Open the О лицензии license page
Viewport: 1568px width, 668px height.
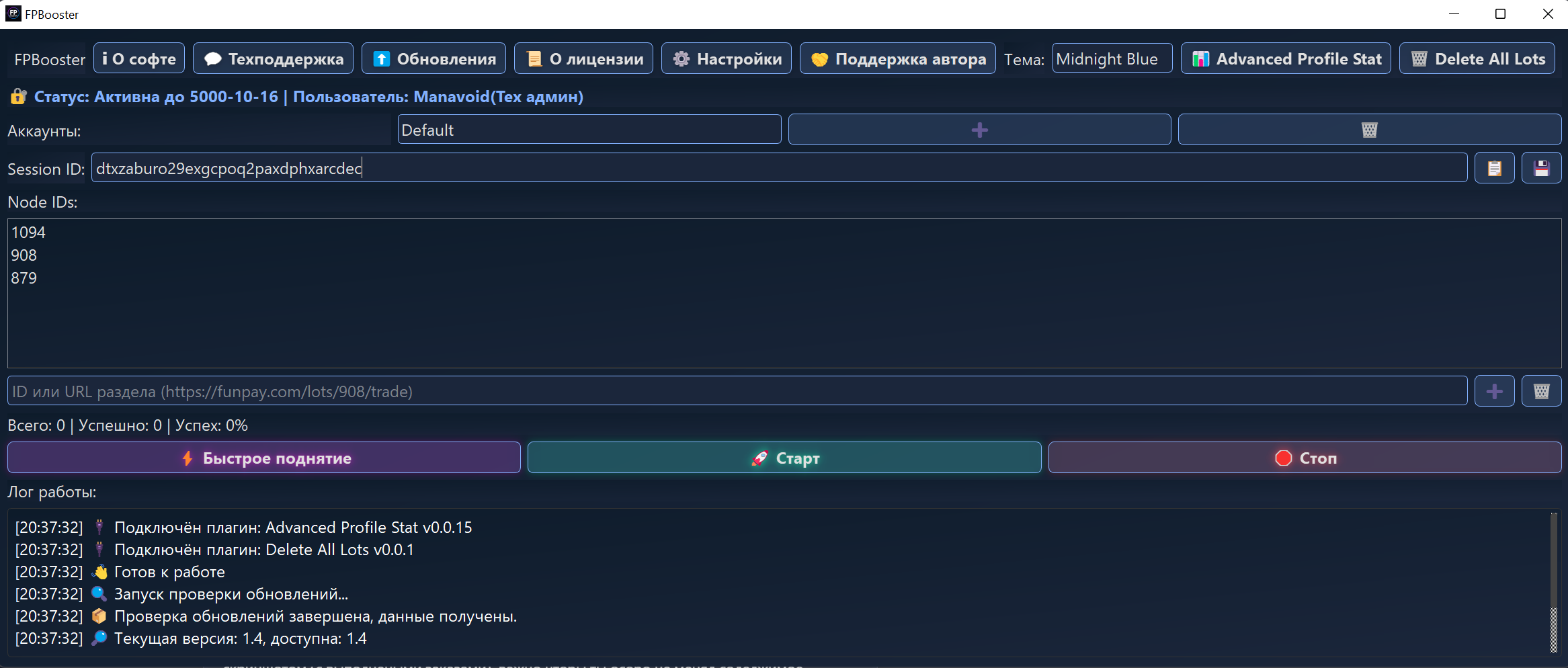[583, 59]
